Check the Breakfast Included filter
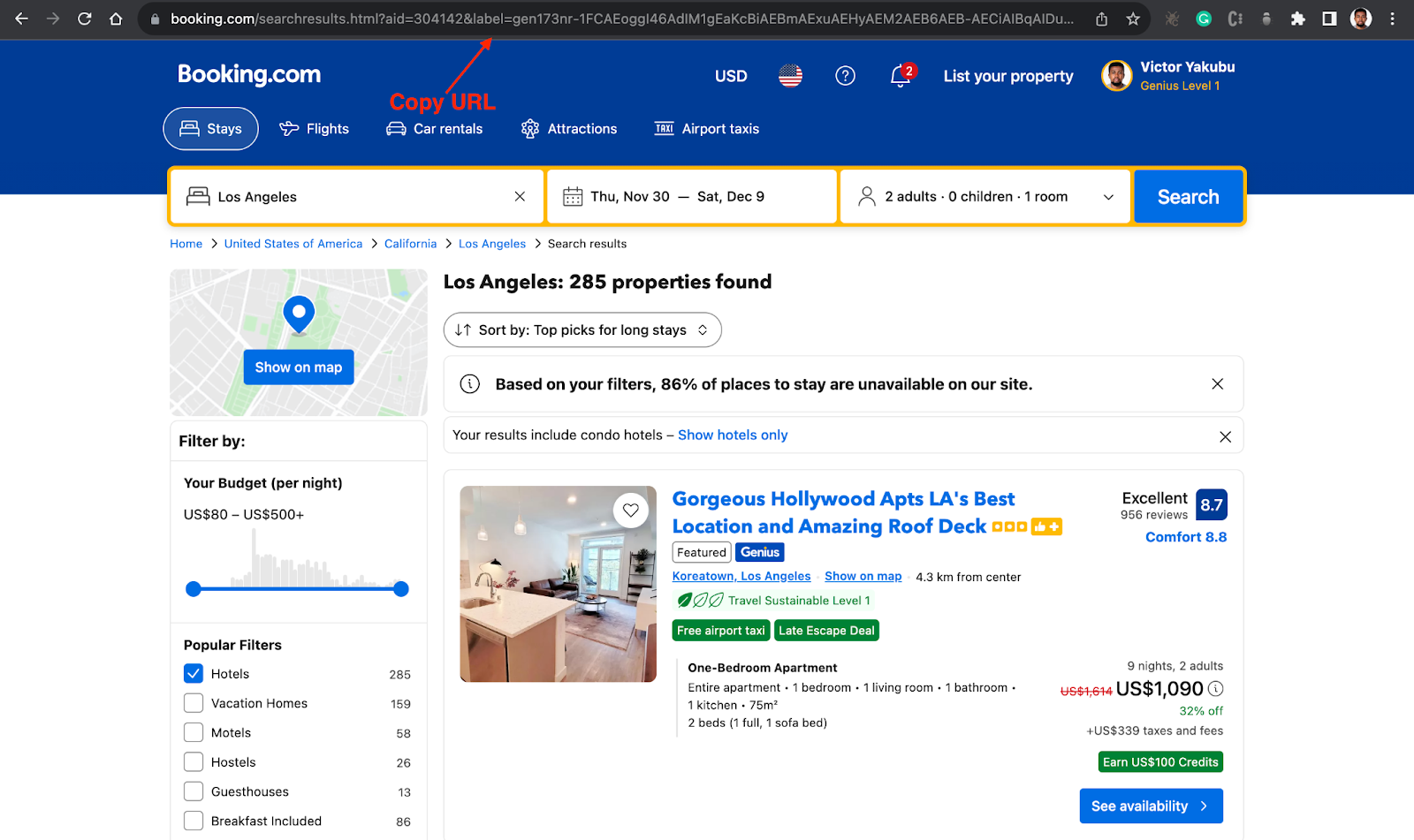The width and height of the screenshot is (1414, 840). pyautogui.click(x=194, y=821)
